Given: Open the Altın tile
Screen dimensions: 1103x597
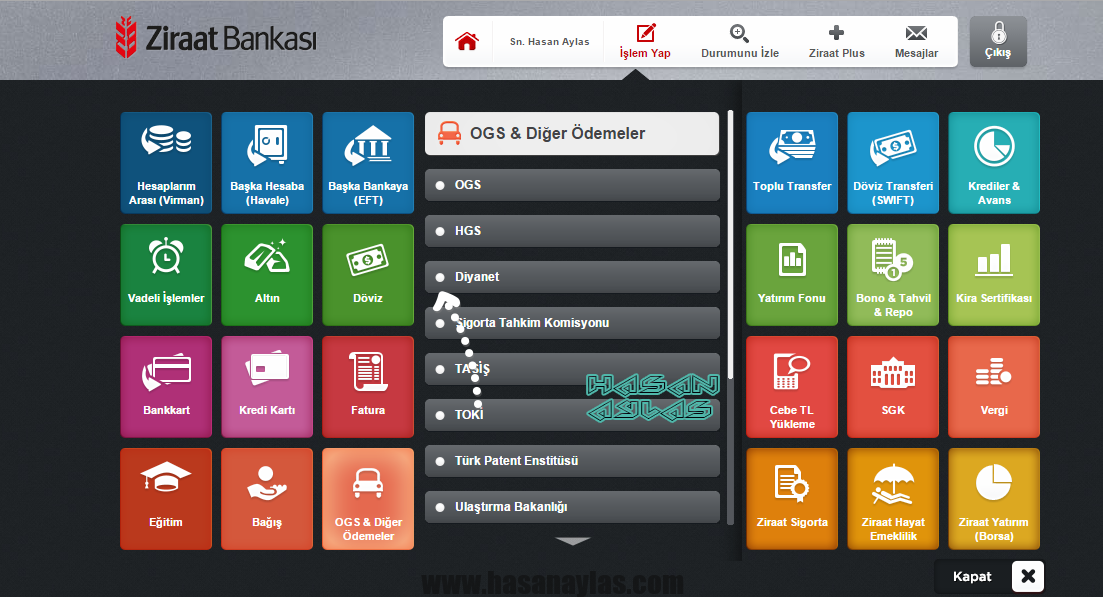Looking at the screenshot, I should [267, 274].
